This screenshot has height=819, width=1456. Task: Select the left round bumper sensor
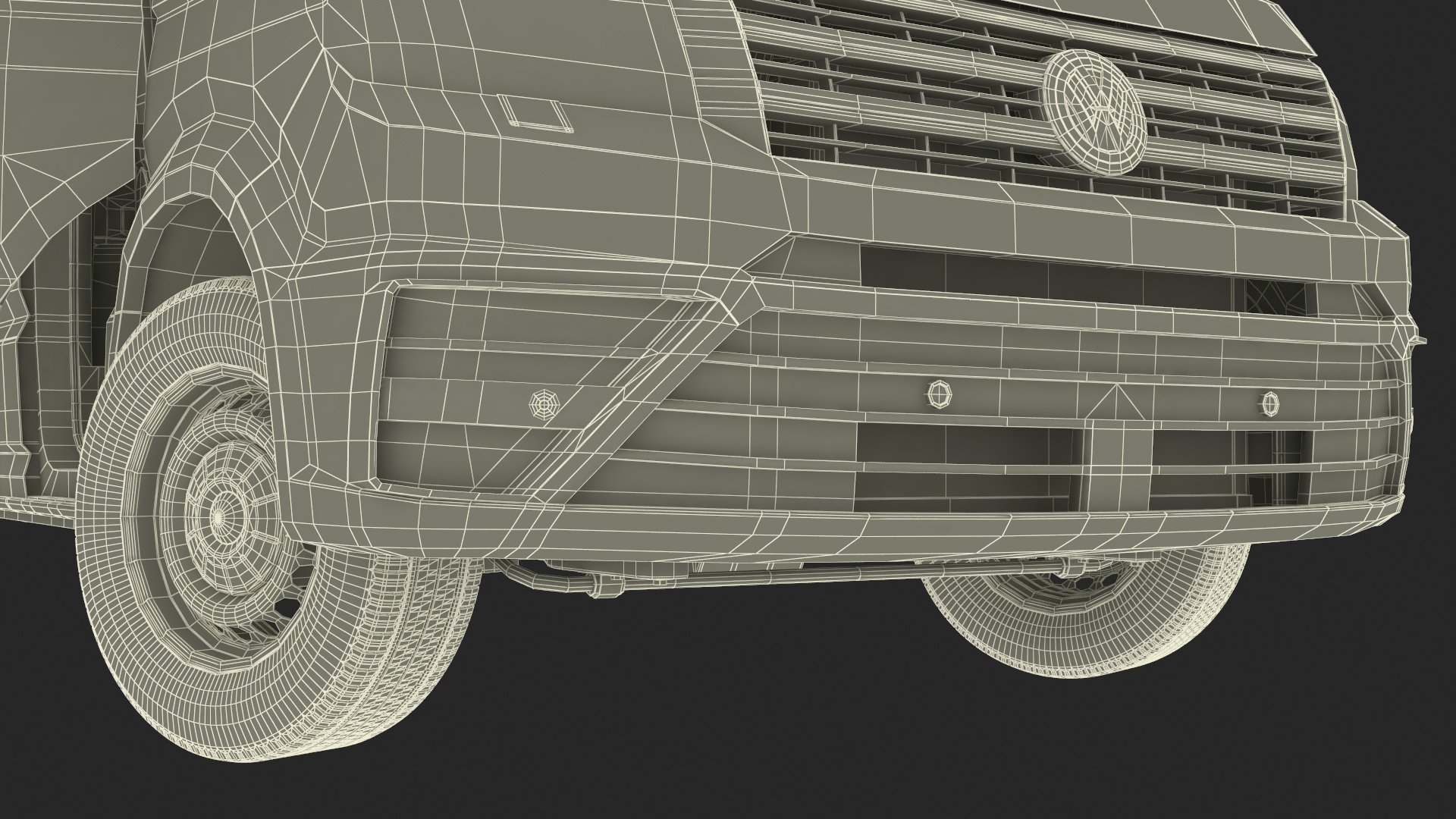(544, 404)
